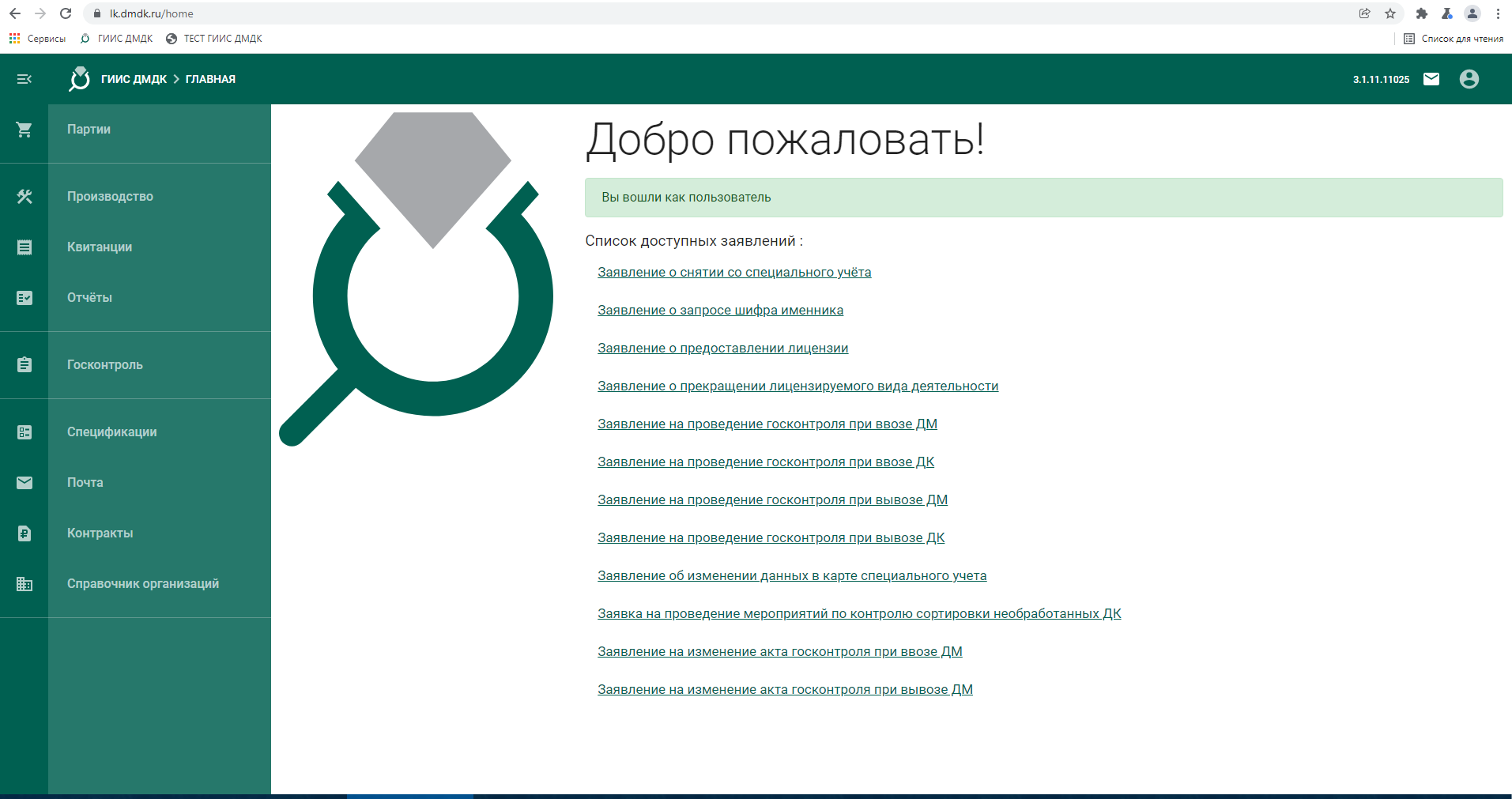1512x799 pixels.
Task: Go back with the browser back arrow
Action: pyautogui.click(x=15, y=13)
